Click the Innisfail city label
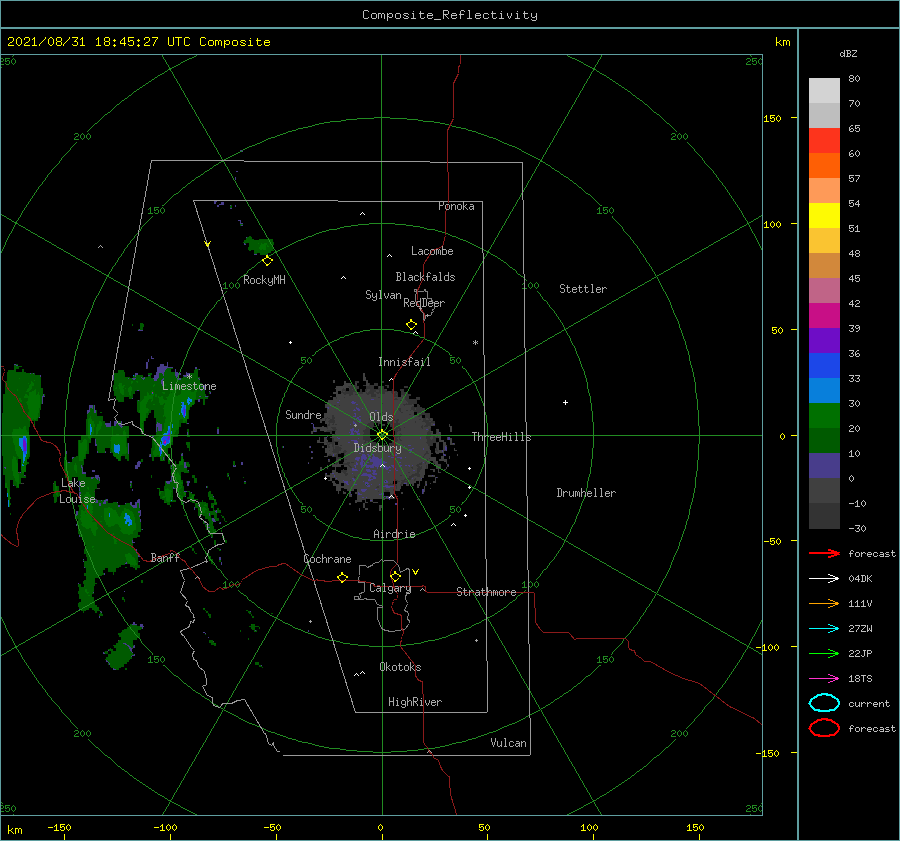This screenshot has width=900, height=841. tap(405, 362)
